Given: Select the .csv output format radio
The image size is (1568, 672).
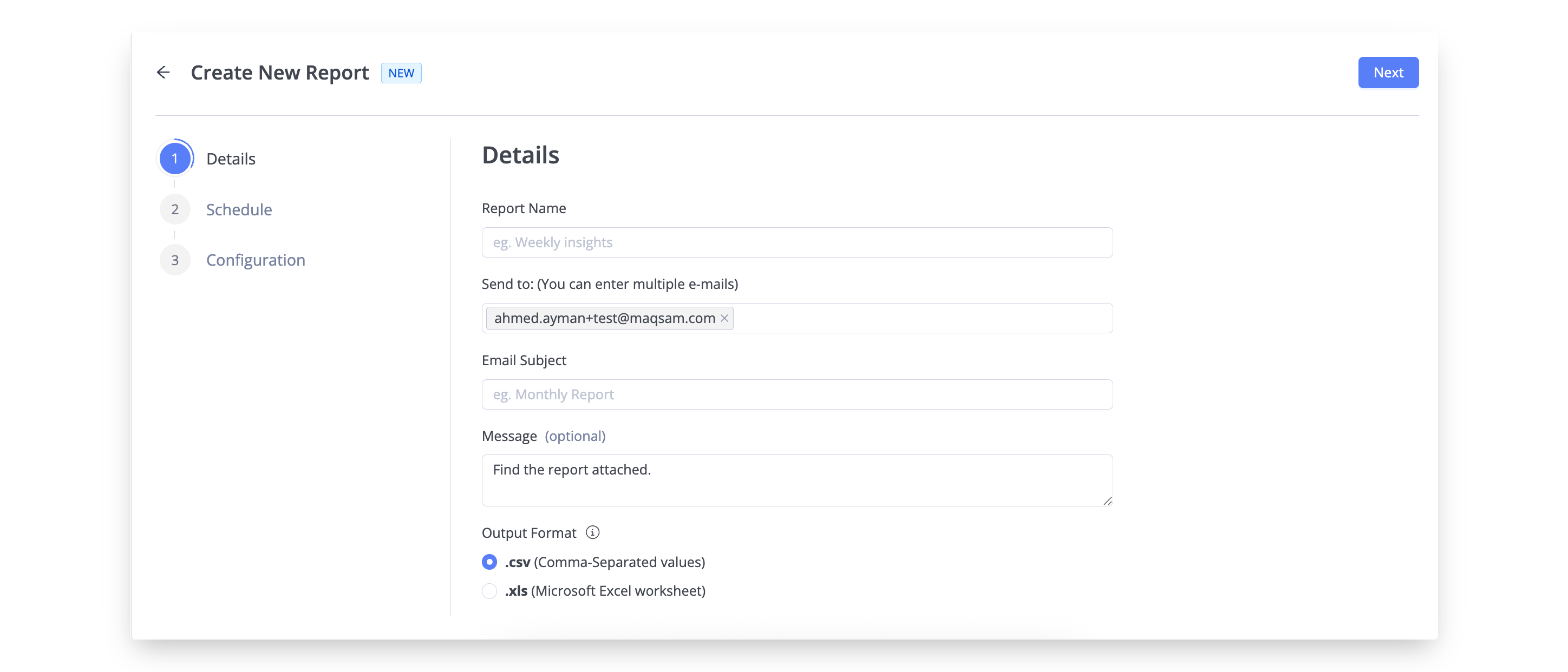Looking at the screenshot, I should point(489,562).
